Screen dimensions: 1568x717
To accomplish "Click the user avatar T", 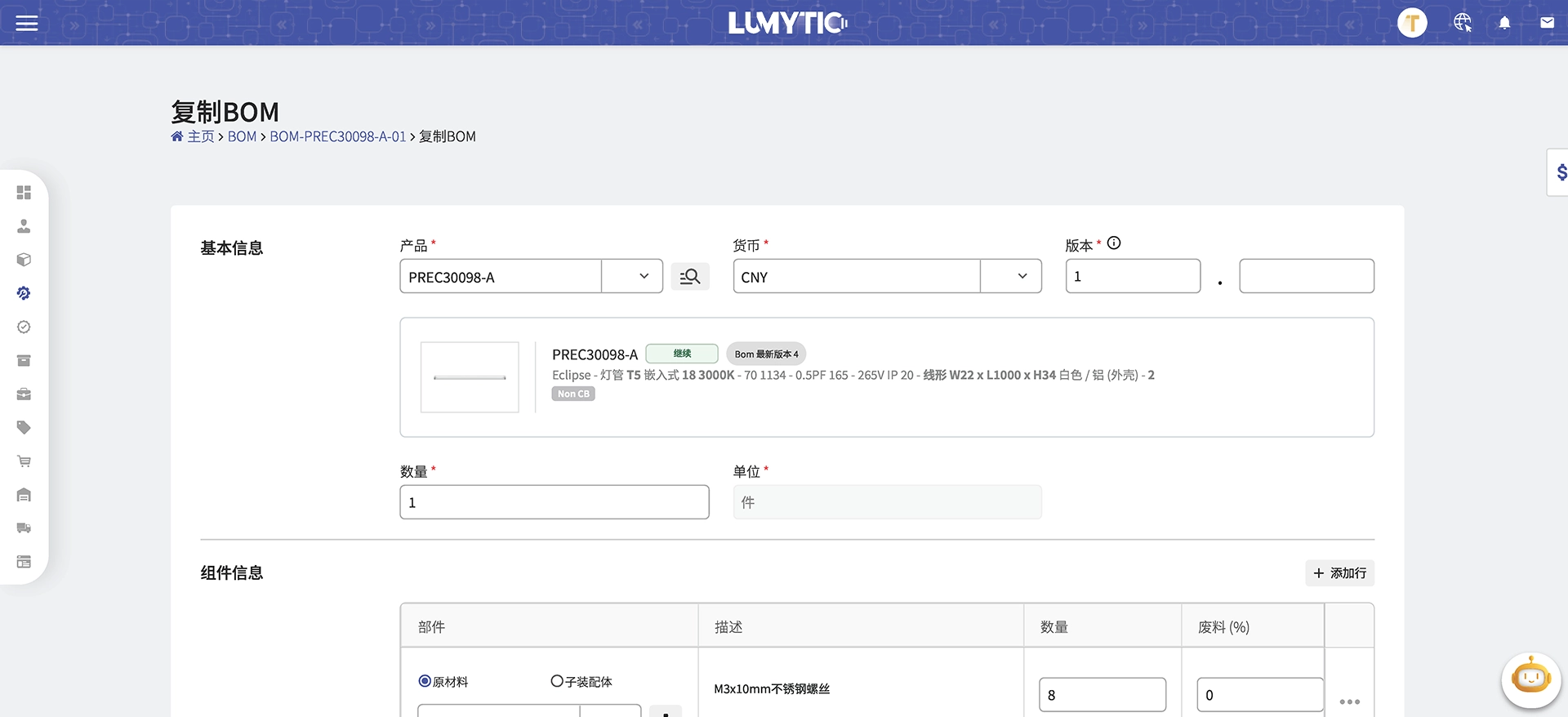I will (1412, 23).
